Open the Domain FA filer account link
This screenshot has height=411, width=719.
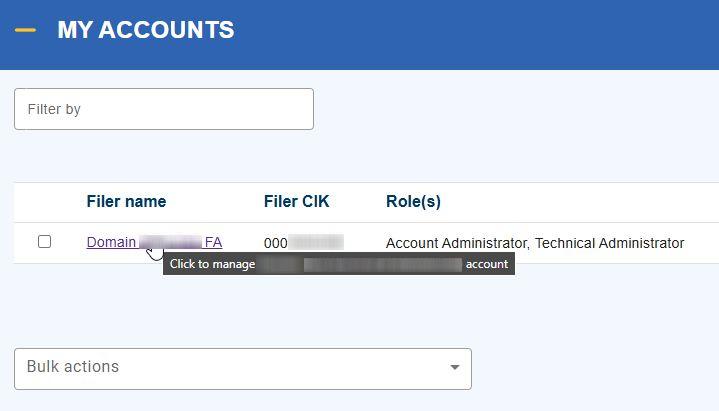click(154, 242)
